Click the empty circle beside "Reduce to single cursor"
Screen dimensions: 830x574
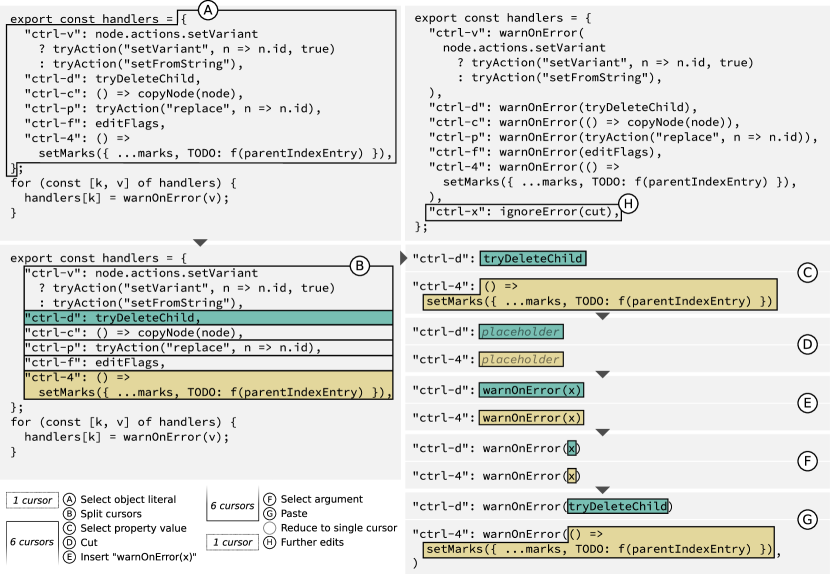click(x=269, y=528)
